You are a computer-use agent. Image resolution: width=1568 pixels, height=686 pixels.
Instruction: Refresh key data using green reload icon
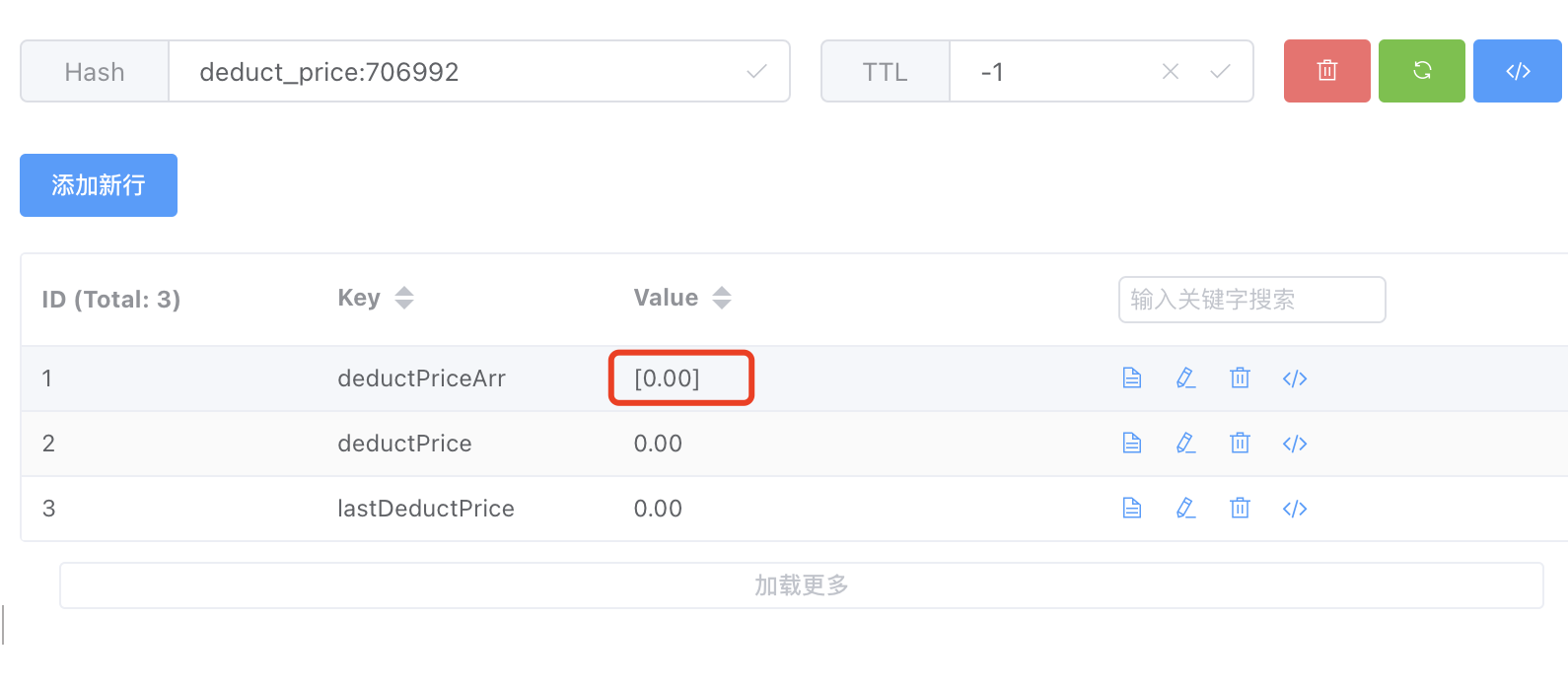[x=1421, y=70]
